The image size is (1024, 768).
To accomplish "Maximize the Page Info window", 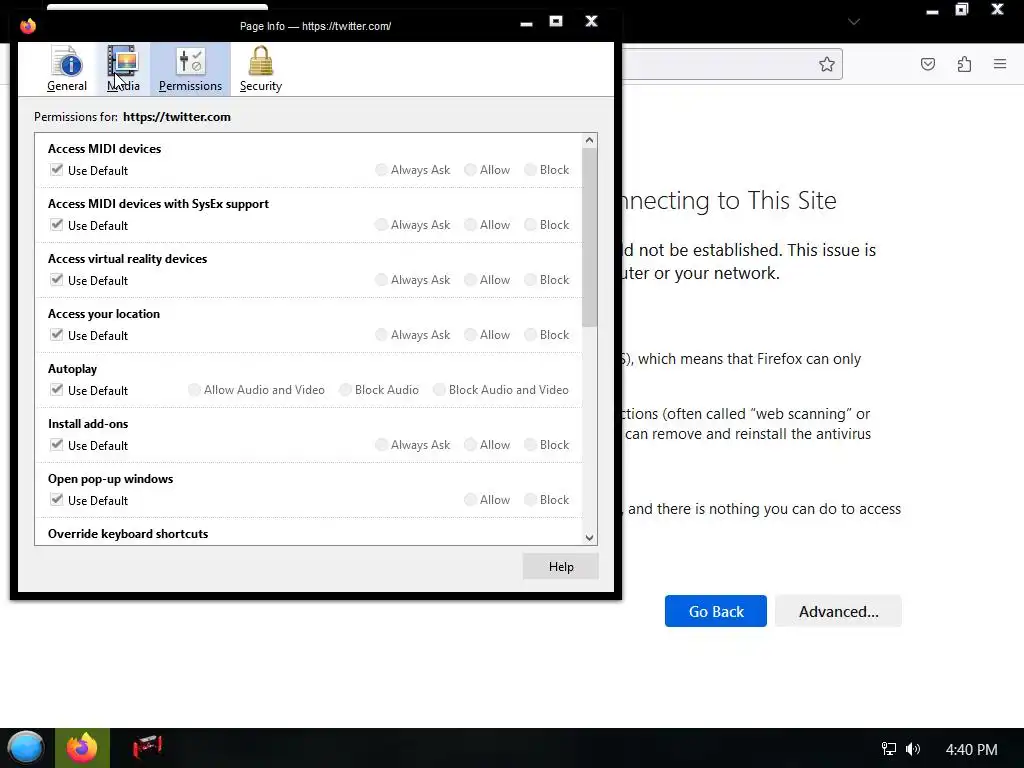I will click(556, 22).
